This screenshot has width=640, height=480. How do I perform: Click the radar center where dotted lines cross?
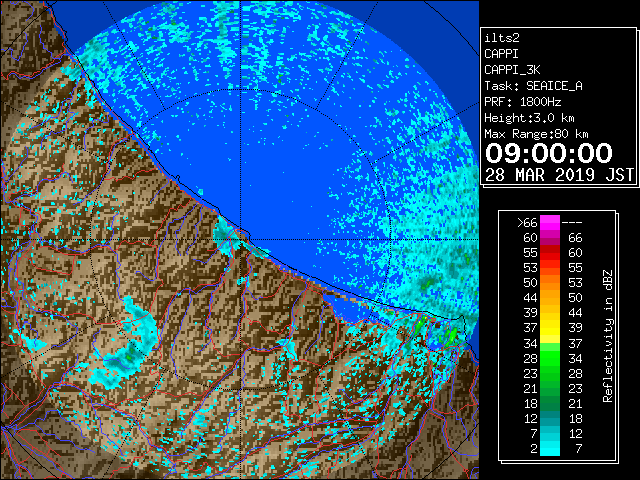[240, 239]
